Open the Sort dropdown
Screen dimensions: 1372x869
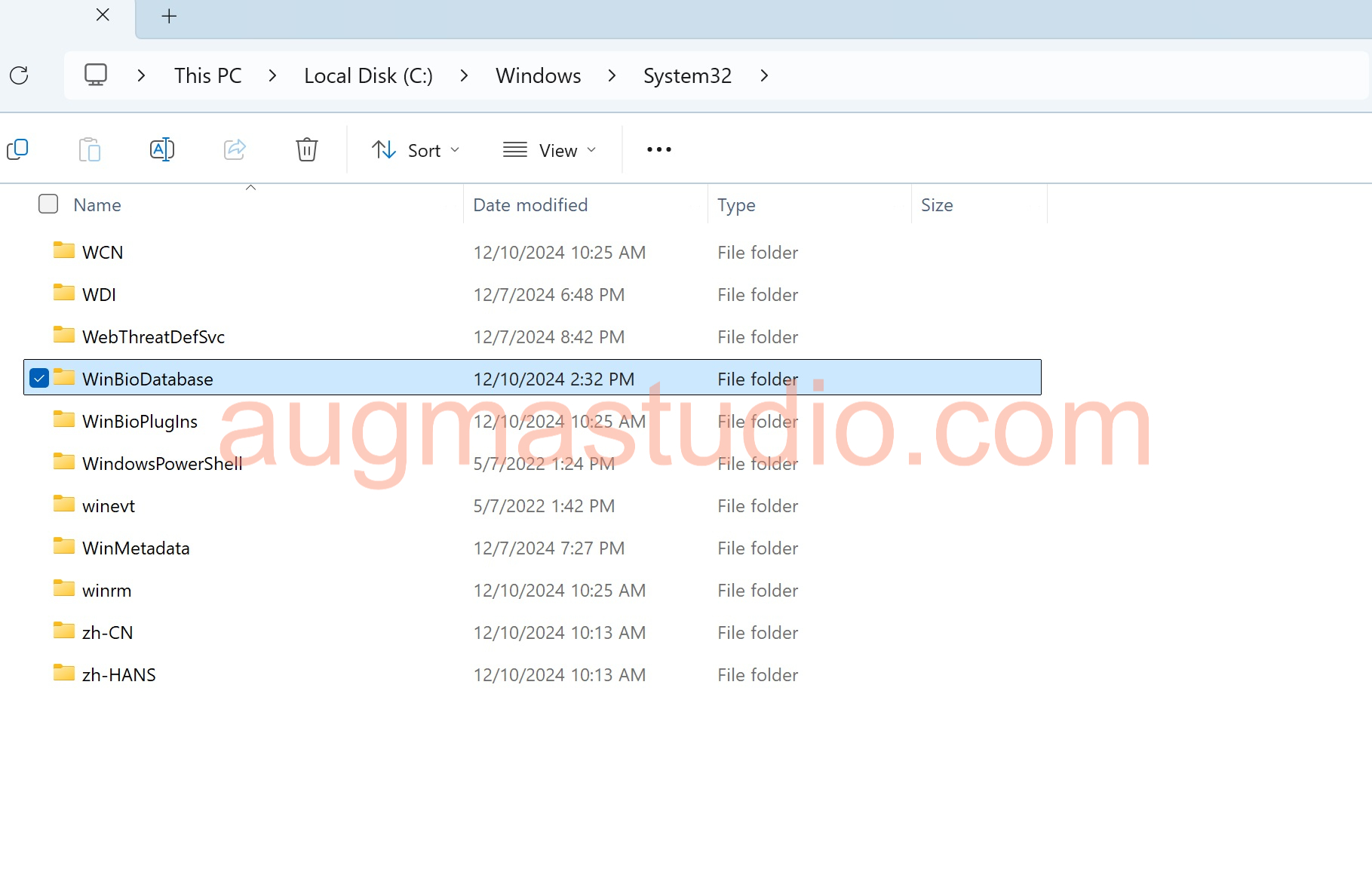416,149
